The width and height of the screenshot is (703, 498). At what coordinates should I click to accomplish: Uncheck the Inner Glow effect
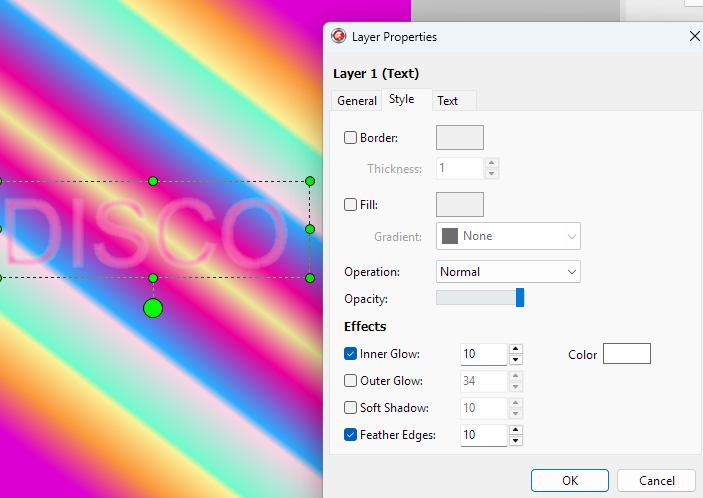click(x=351, y=354)
